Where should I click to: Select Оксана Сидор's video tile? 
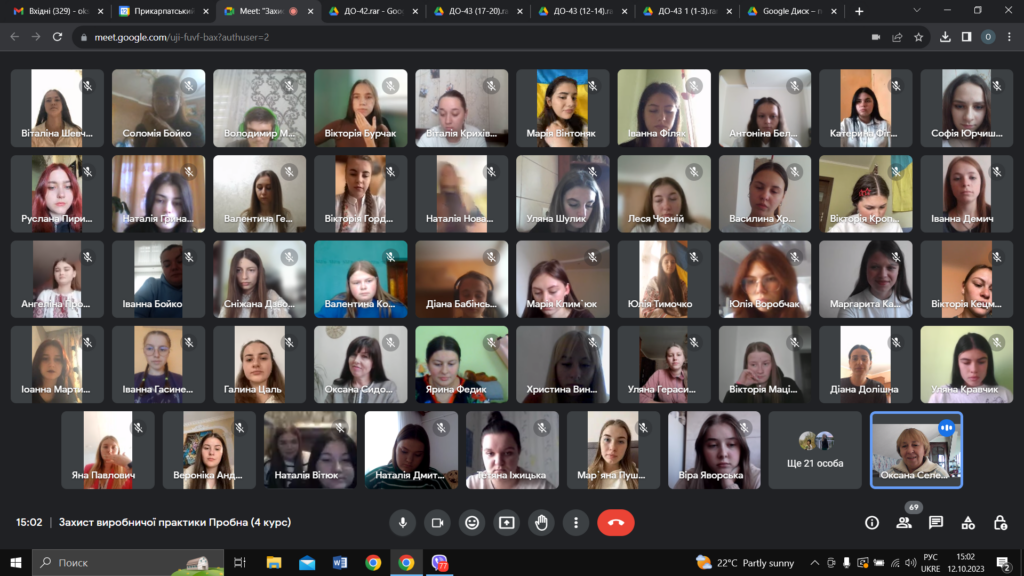coord(360,364)
